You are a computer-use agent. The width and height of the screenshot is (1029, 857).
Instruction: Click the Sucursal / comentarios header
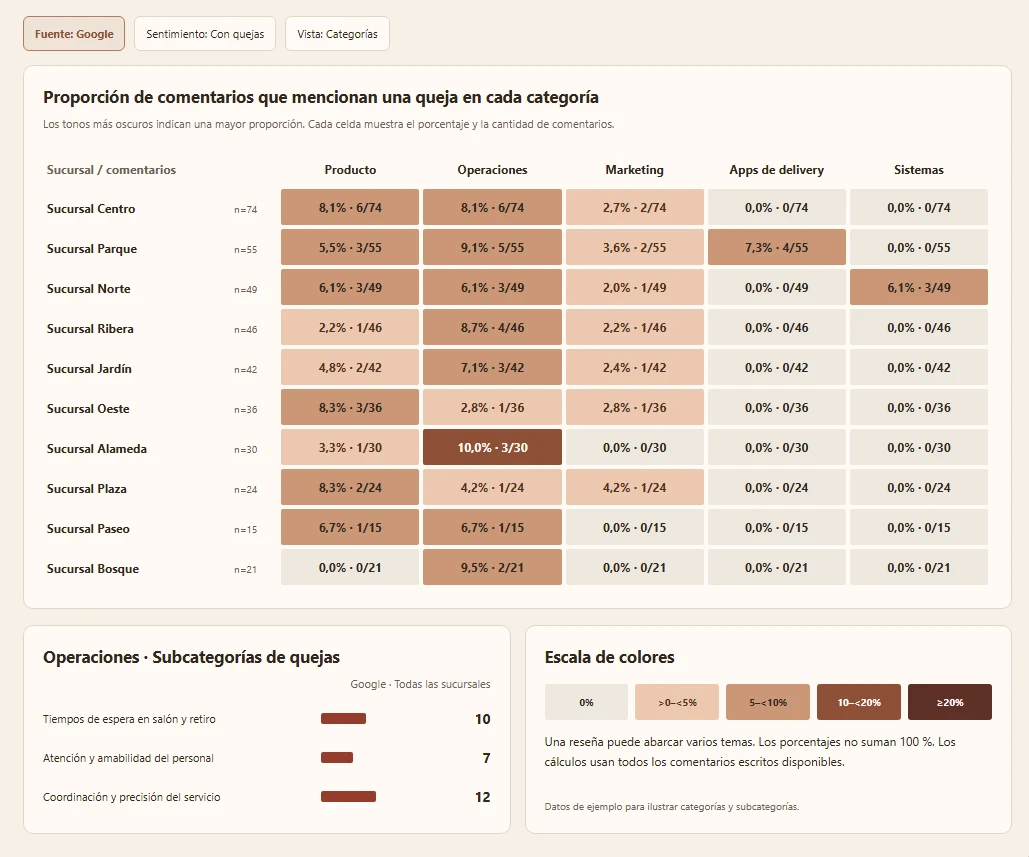[111, 169]
